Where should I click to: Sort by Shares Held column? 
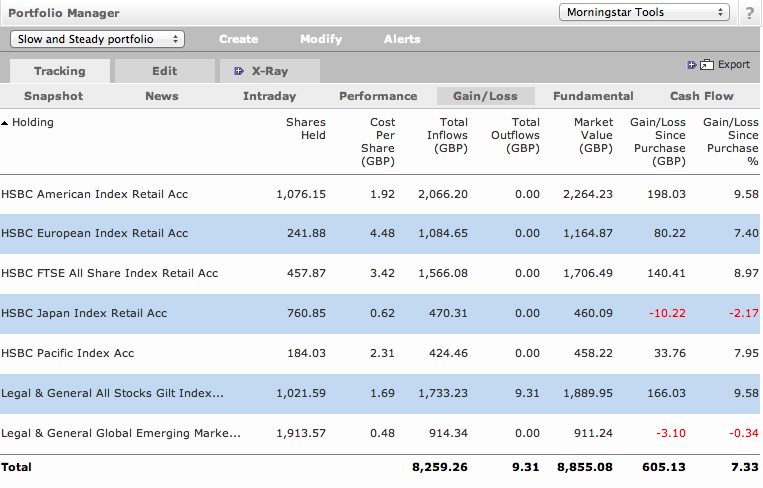(306, 129)
